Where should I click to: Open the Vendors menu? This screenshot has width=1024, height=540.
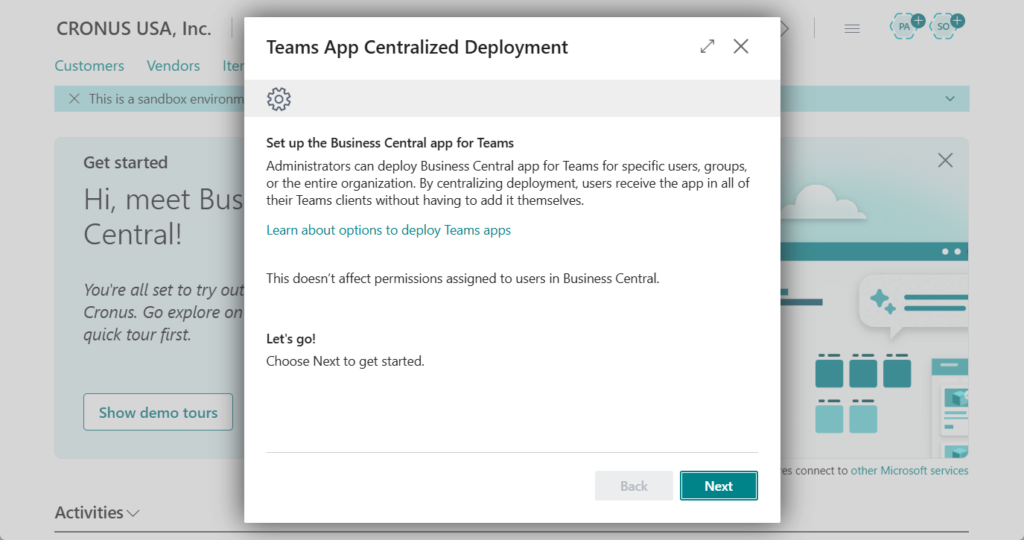[173, 66]
